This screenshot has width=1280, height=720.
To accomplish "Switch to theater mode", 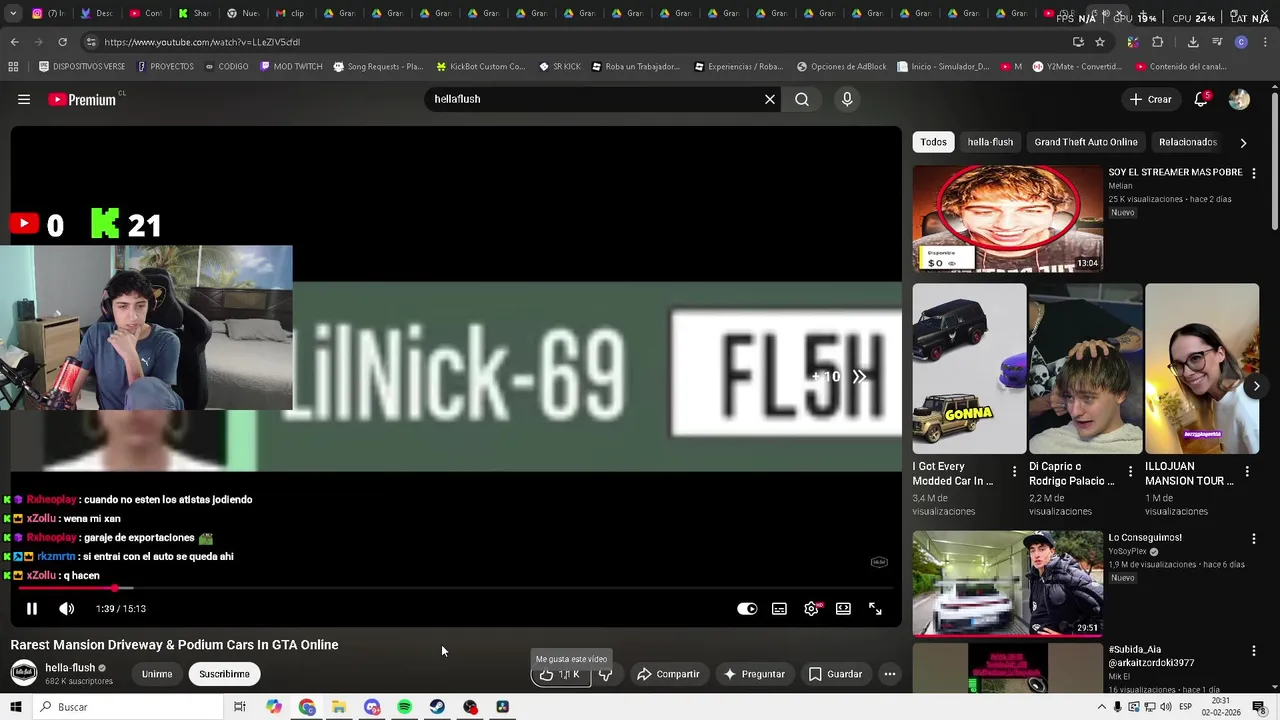I will (843, 608).
